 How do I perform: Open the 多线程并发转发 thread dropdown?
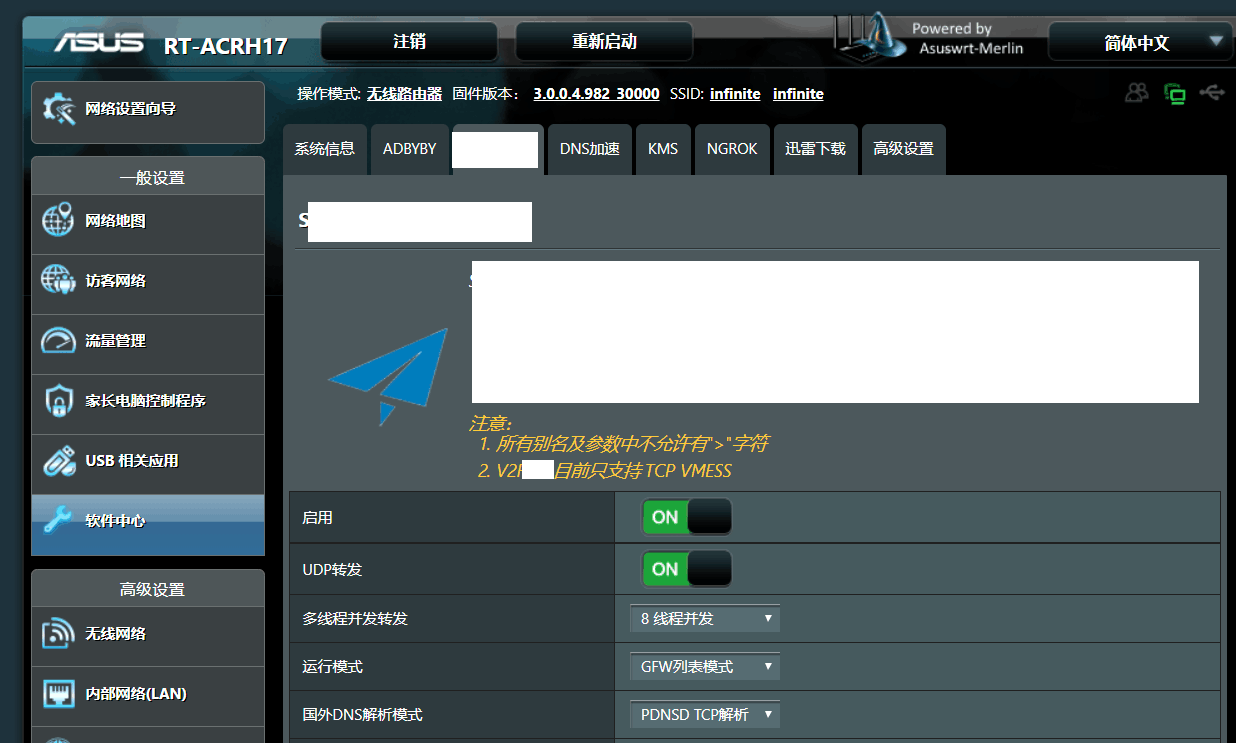(704, 618)
